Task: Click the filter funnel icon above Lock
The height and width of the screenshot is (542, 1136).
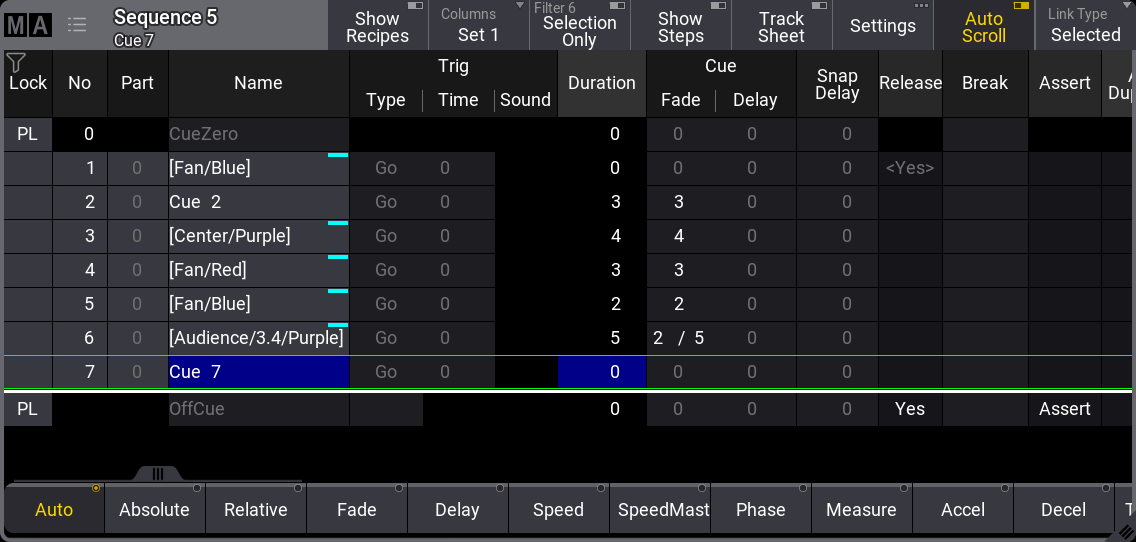Action: point(16,63)
